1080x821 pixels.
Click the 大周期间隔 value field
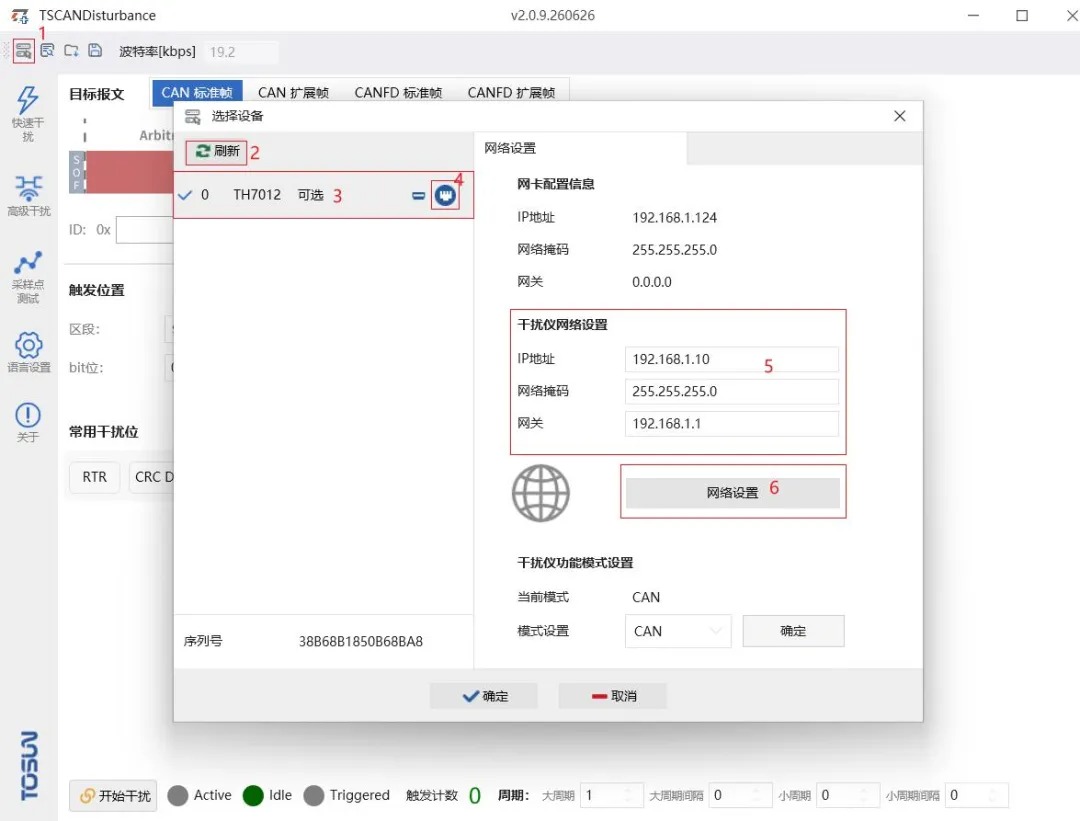[740, 796]
